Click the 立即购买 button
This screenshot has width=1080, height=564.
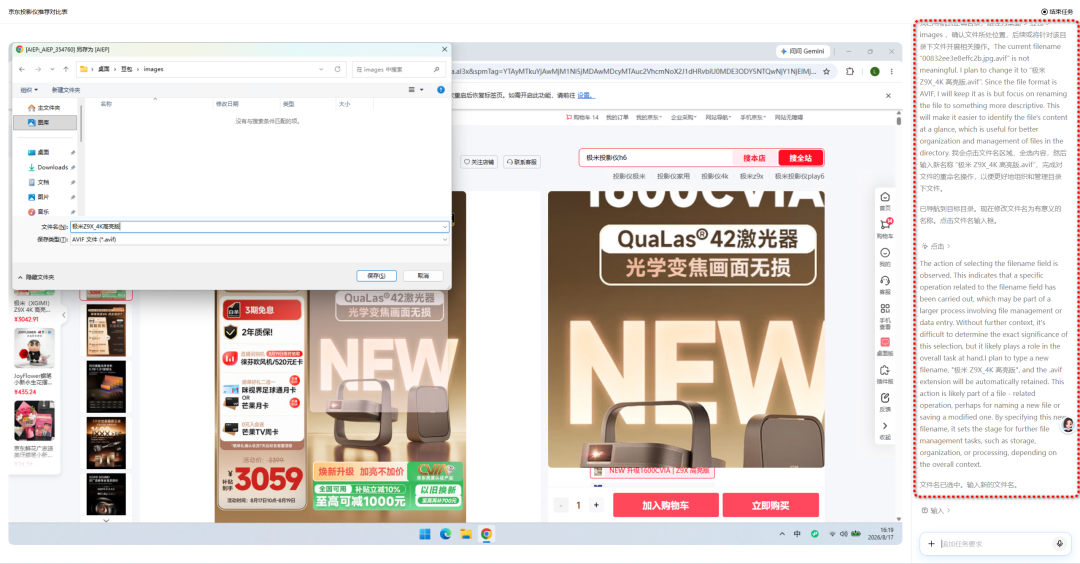(x=771, y=505)
